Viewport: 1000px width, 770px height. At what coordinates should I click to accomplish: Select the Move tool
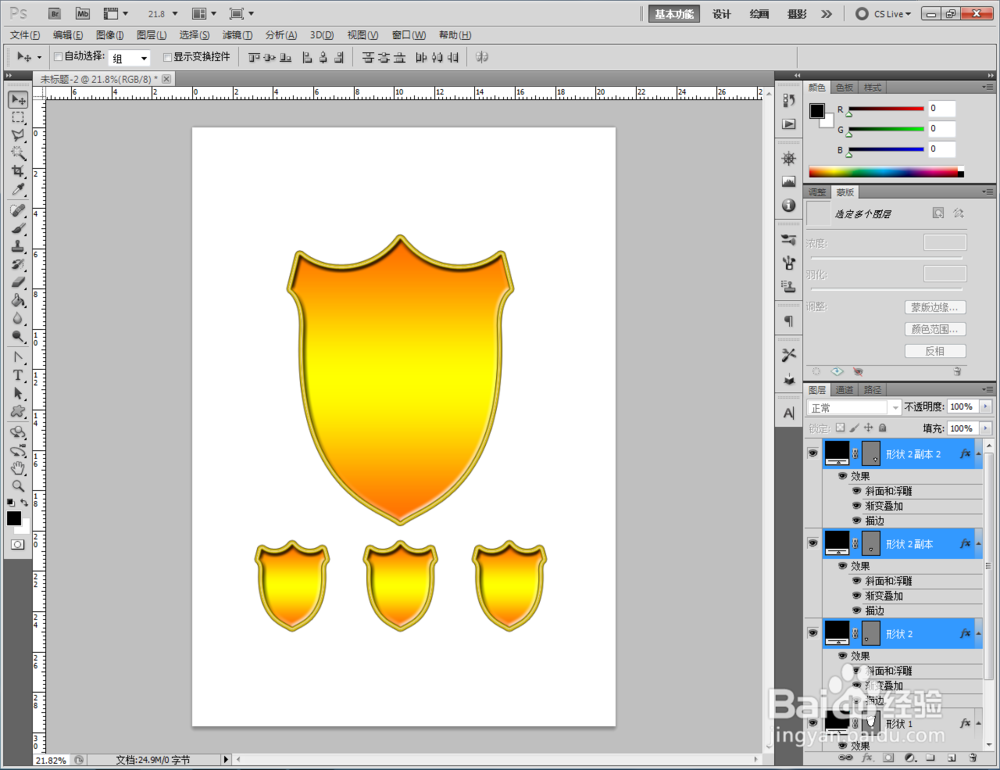18,100
